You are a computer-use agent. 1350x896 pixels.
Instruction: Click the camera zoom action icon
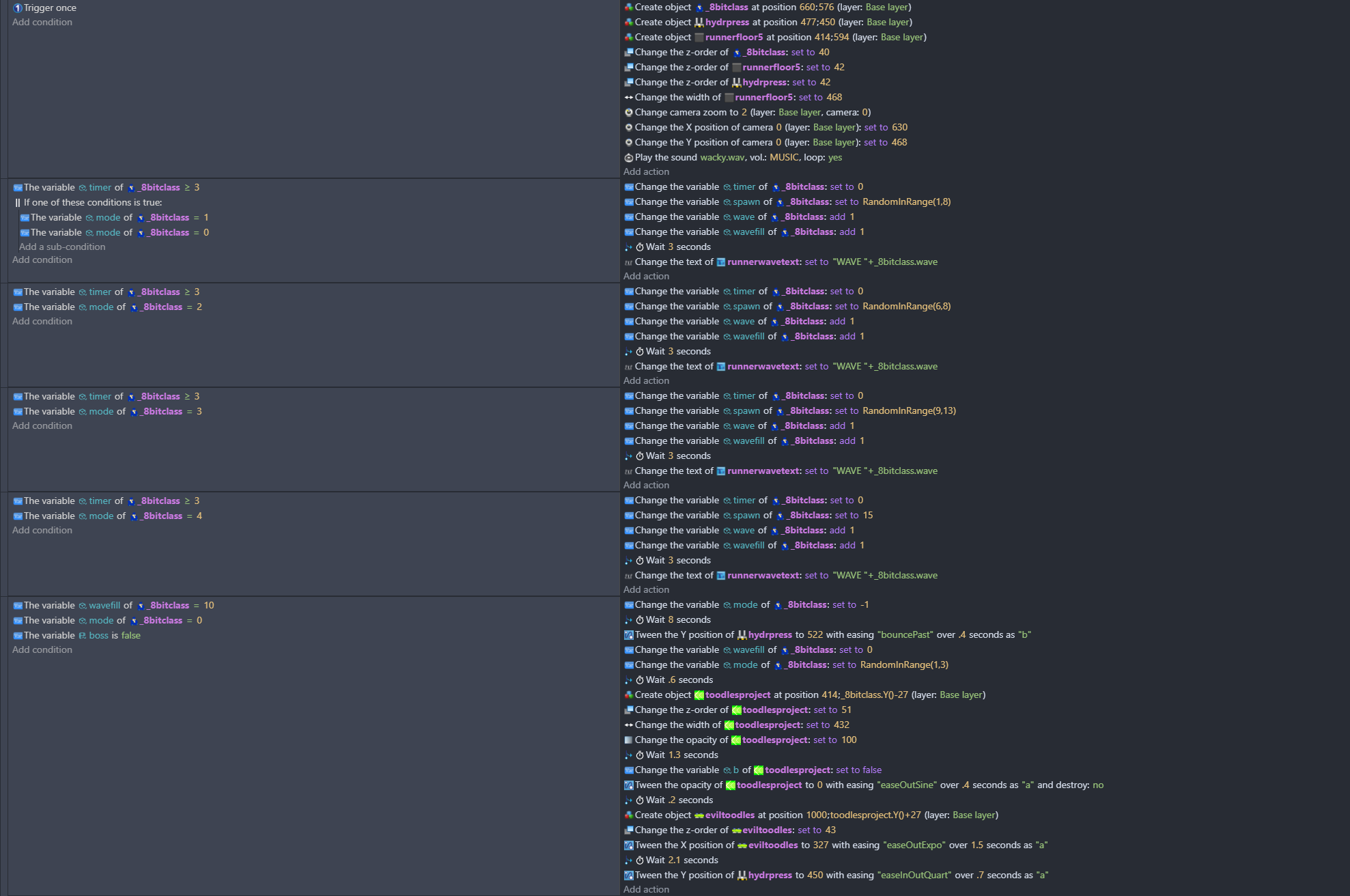click(629, 113)
